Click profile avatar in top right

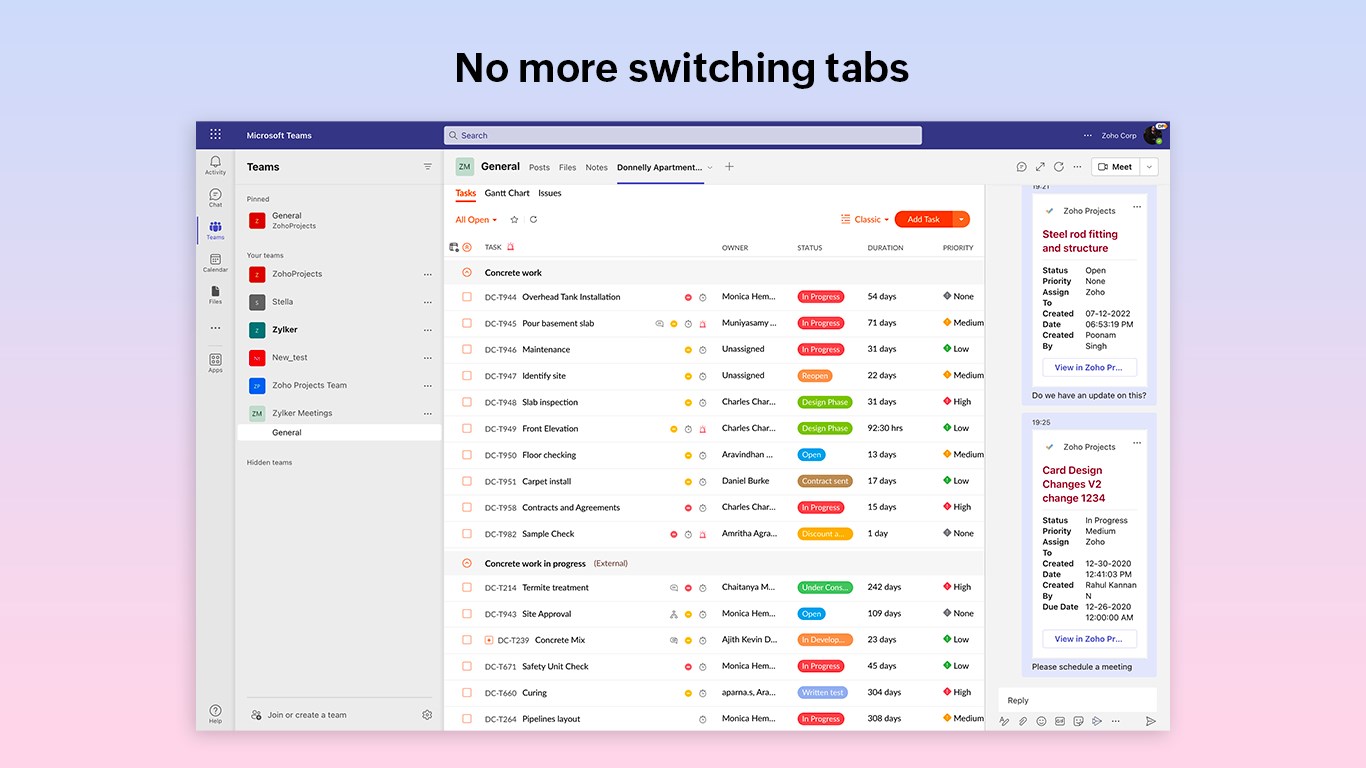pyautogui.click(x=1153, y=135)
